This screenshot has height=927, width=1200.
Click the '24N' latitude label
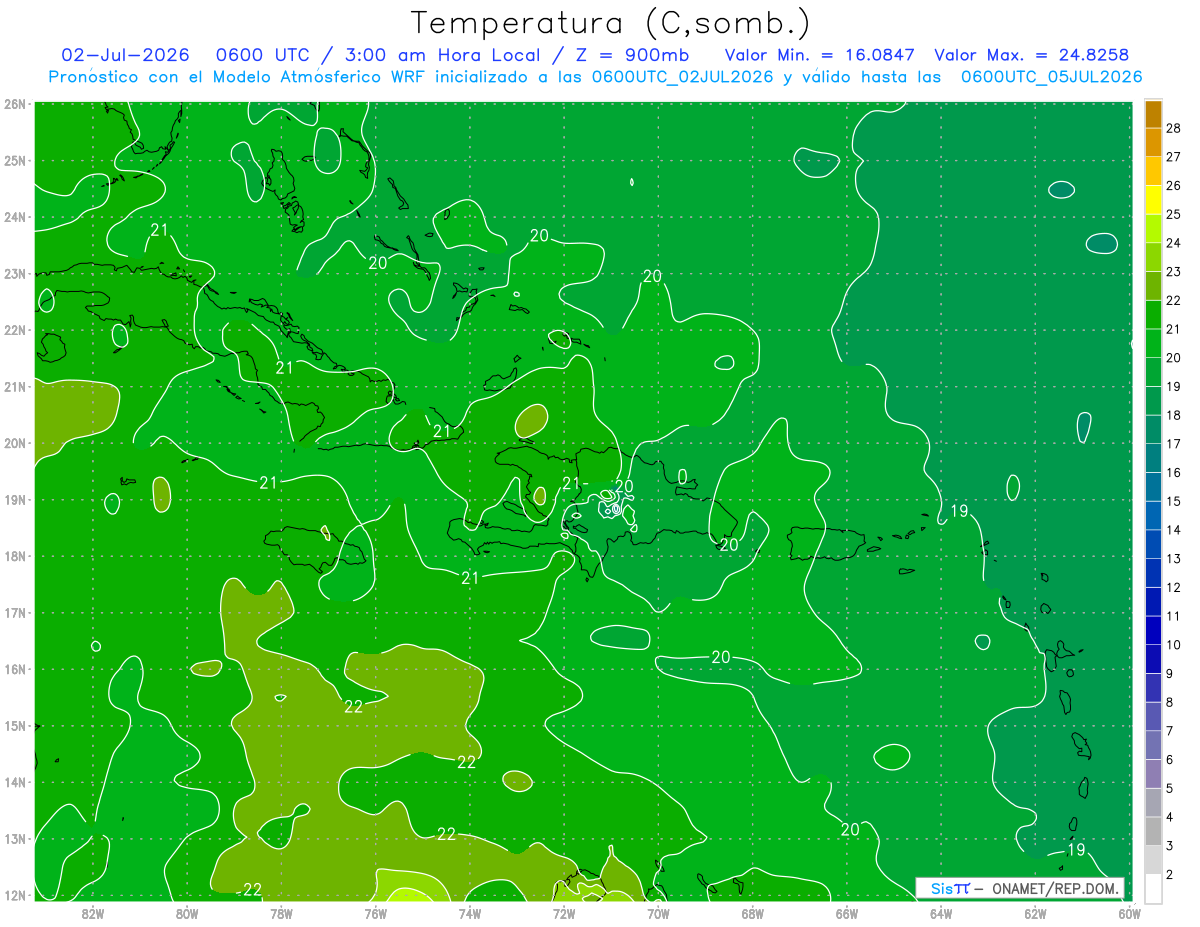[x=15, y=217]
